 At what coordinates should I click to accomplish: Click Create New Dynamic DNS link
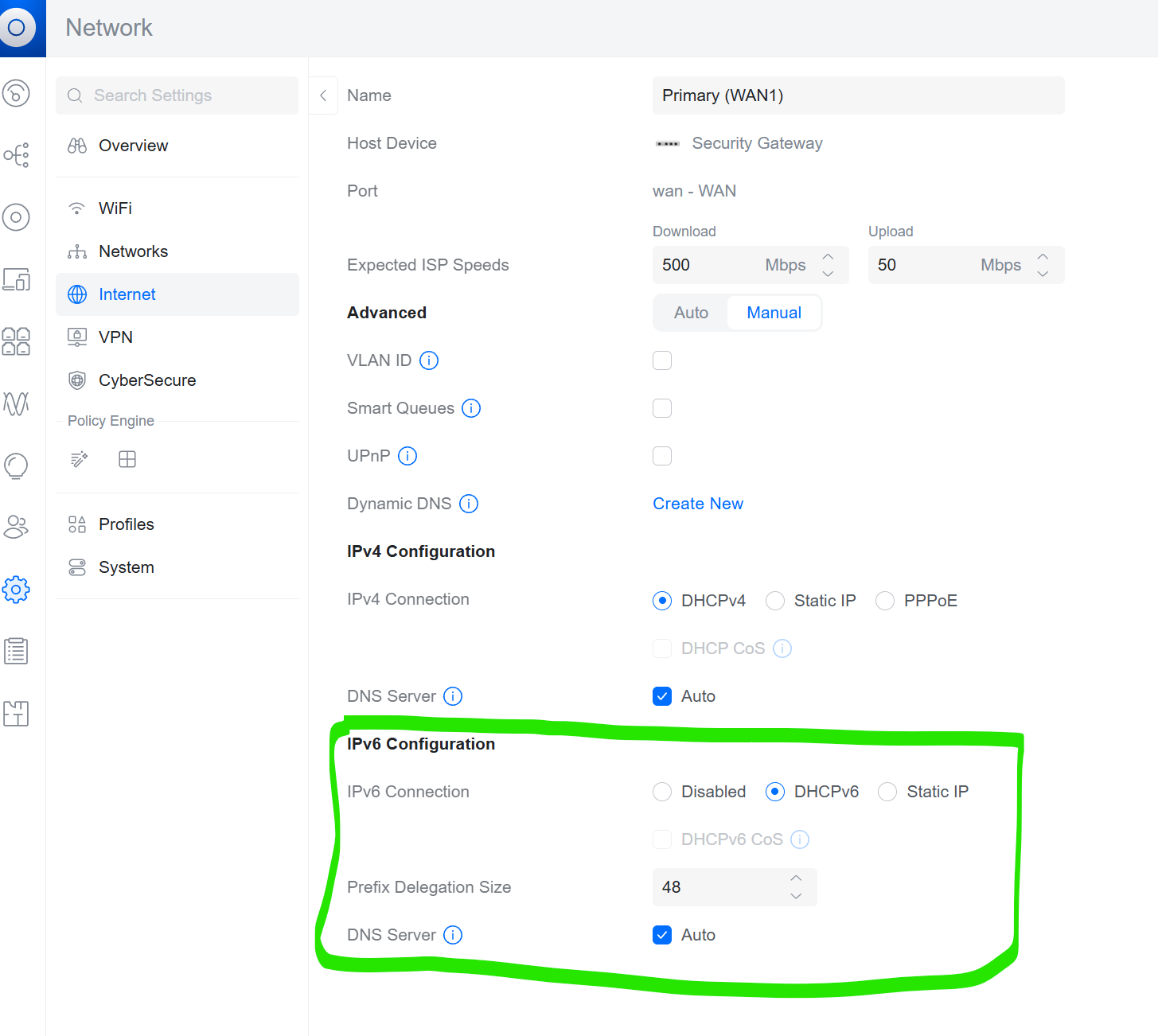[698, 504]
